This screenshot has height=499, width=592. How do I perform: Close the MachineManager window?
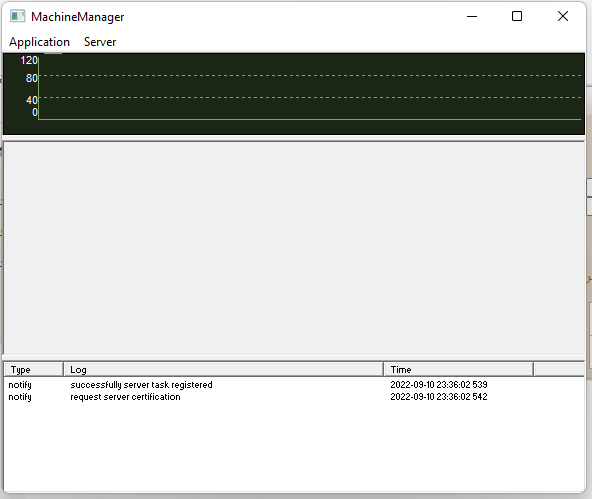tap(563, 16)
